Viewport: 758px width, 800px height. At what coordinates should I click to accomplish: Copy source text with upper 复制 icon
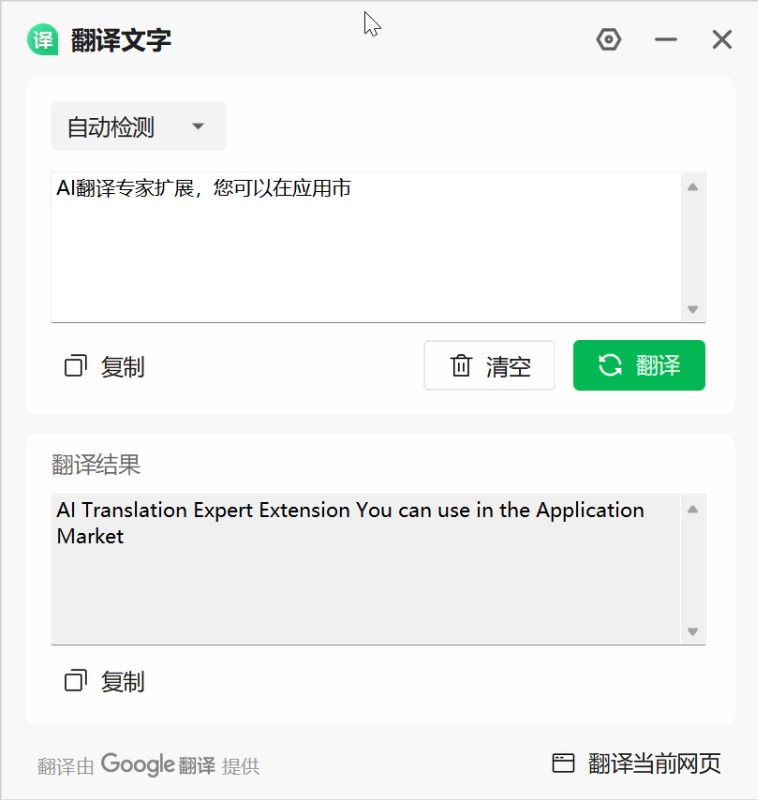click(x=76, y=366)
